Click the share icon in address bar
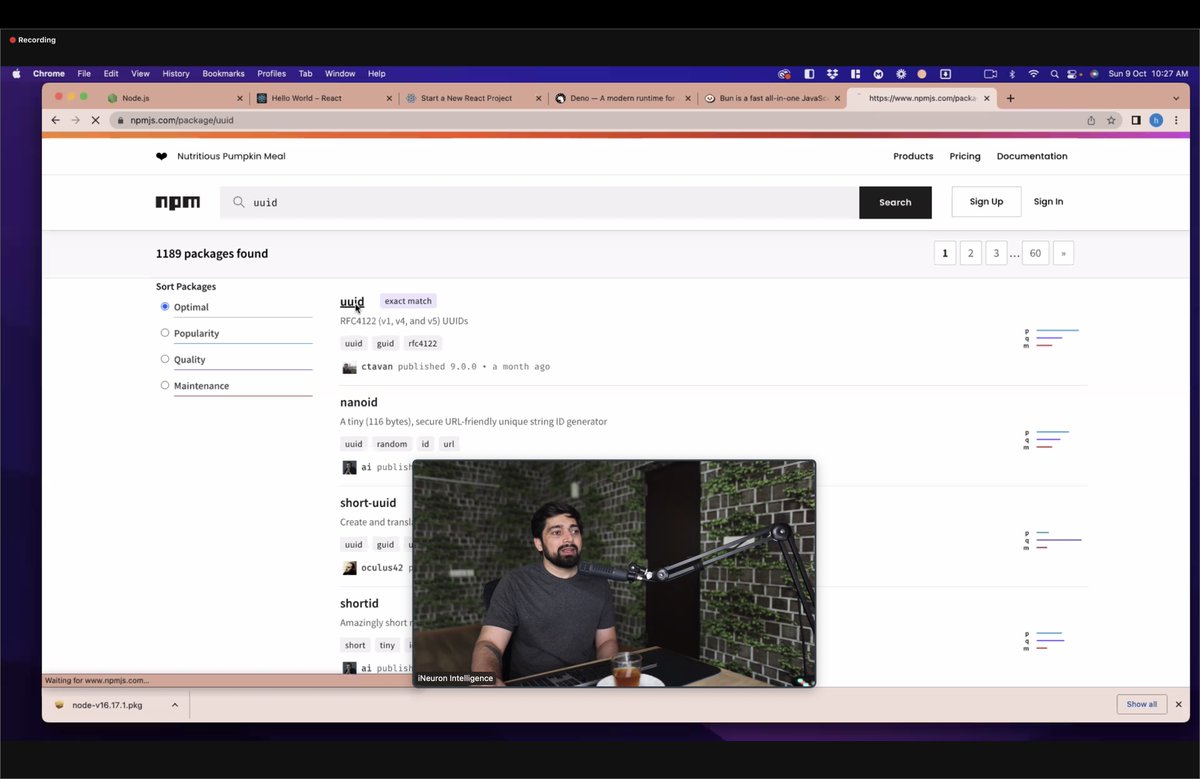 pyautogui.click(x=1091, y=120)
